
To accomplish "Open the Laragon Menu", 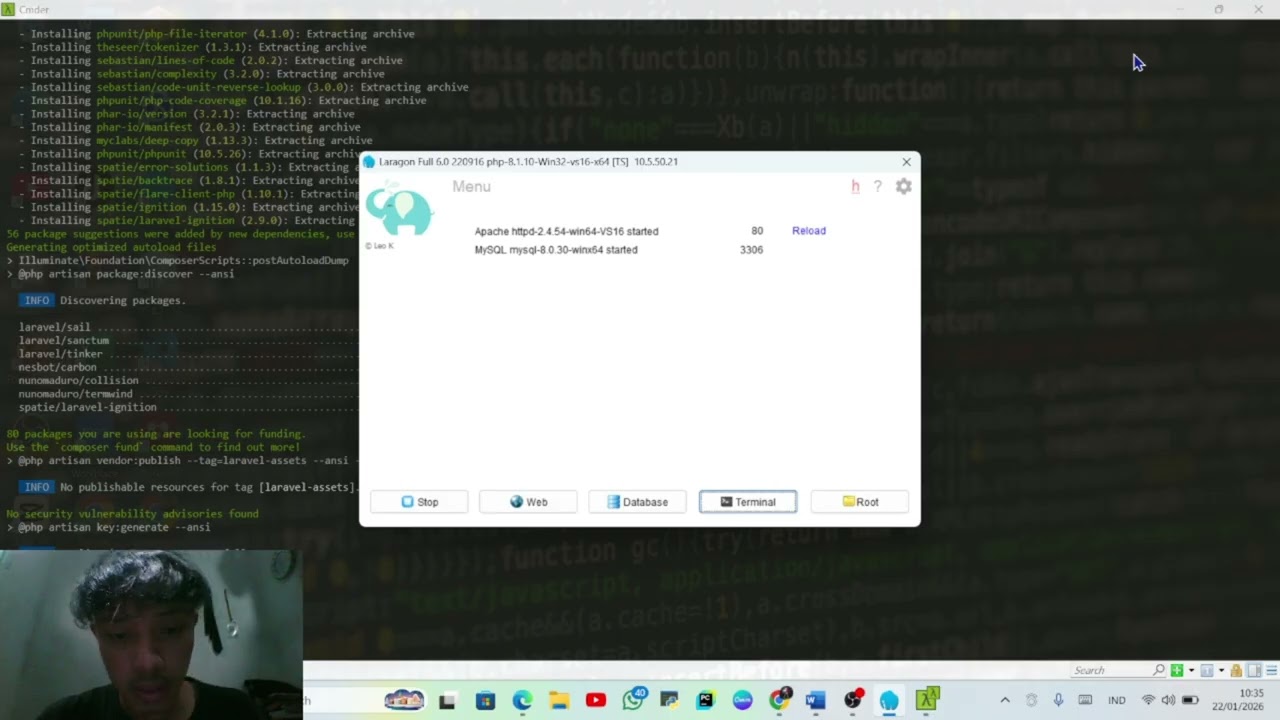I will pos(471,186).
